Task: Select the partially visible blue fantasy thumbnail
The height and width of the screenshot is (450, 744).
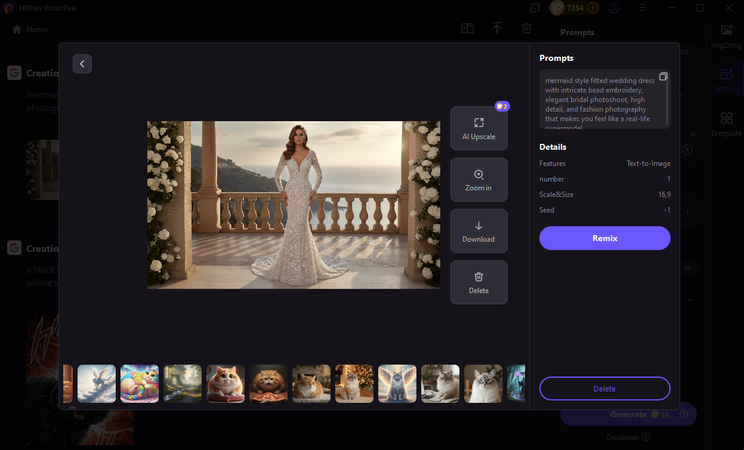Action: tap(516, 384)
